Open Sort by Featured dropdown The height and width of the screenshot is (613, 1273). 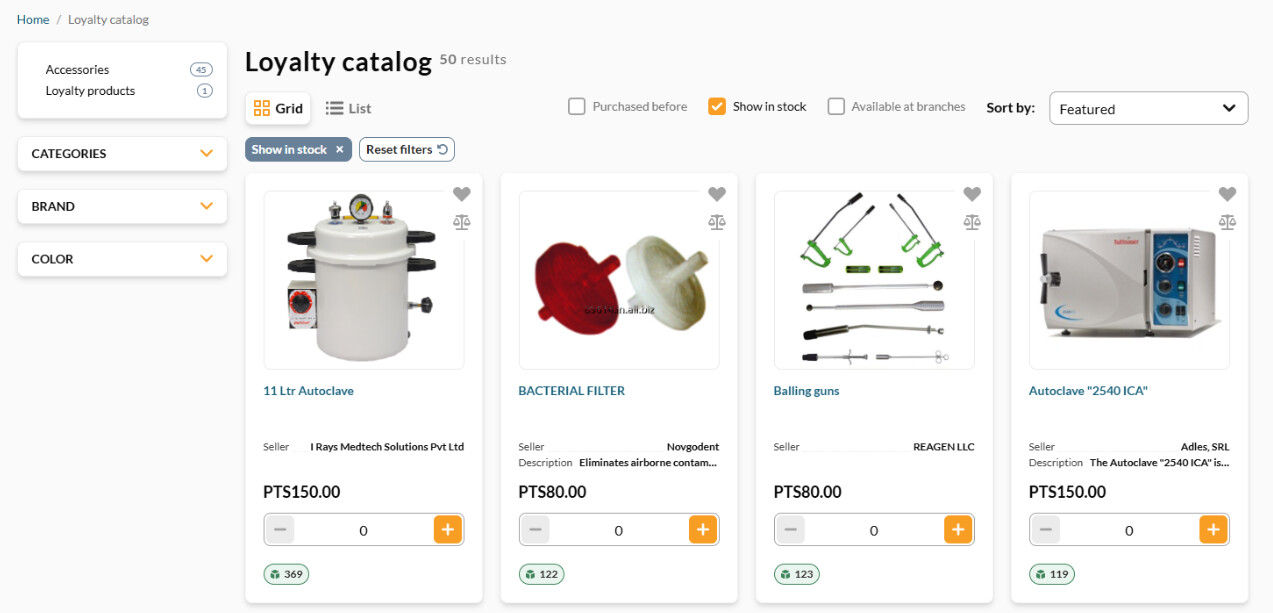click(1148, 109)
